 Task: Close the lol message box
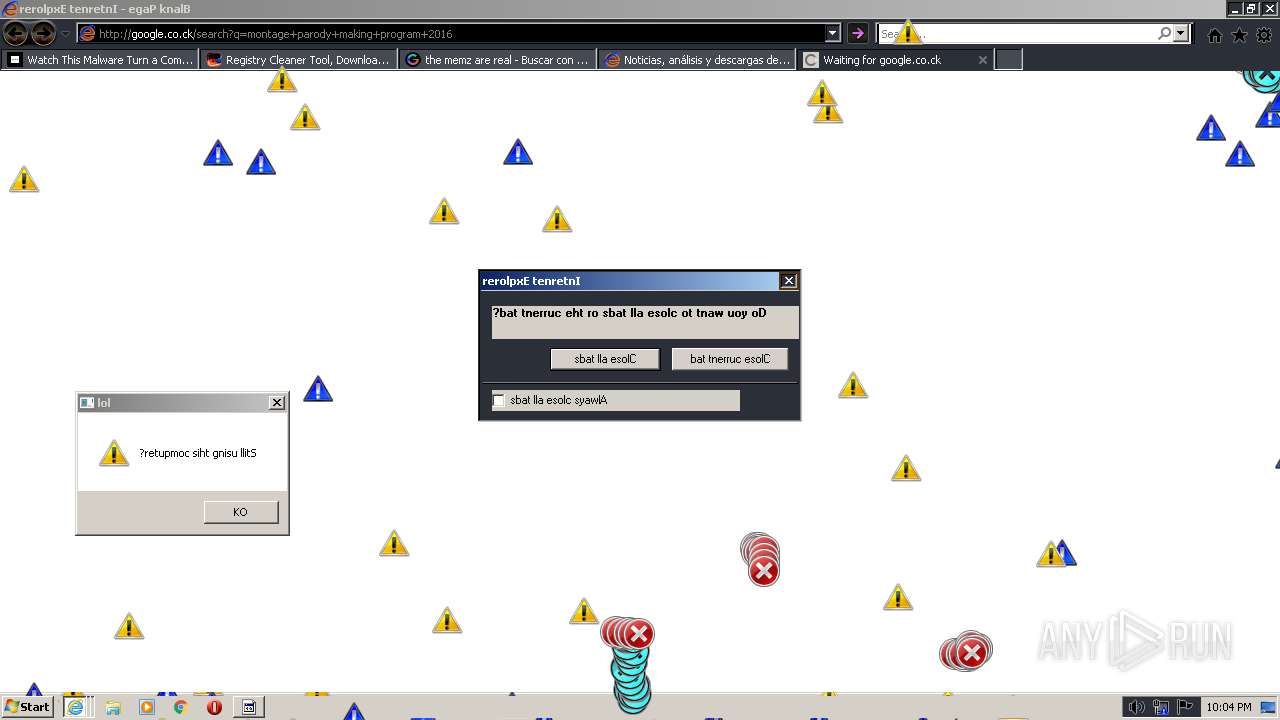click(277, 403)
